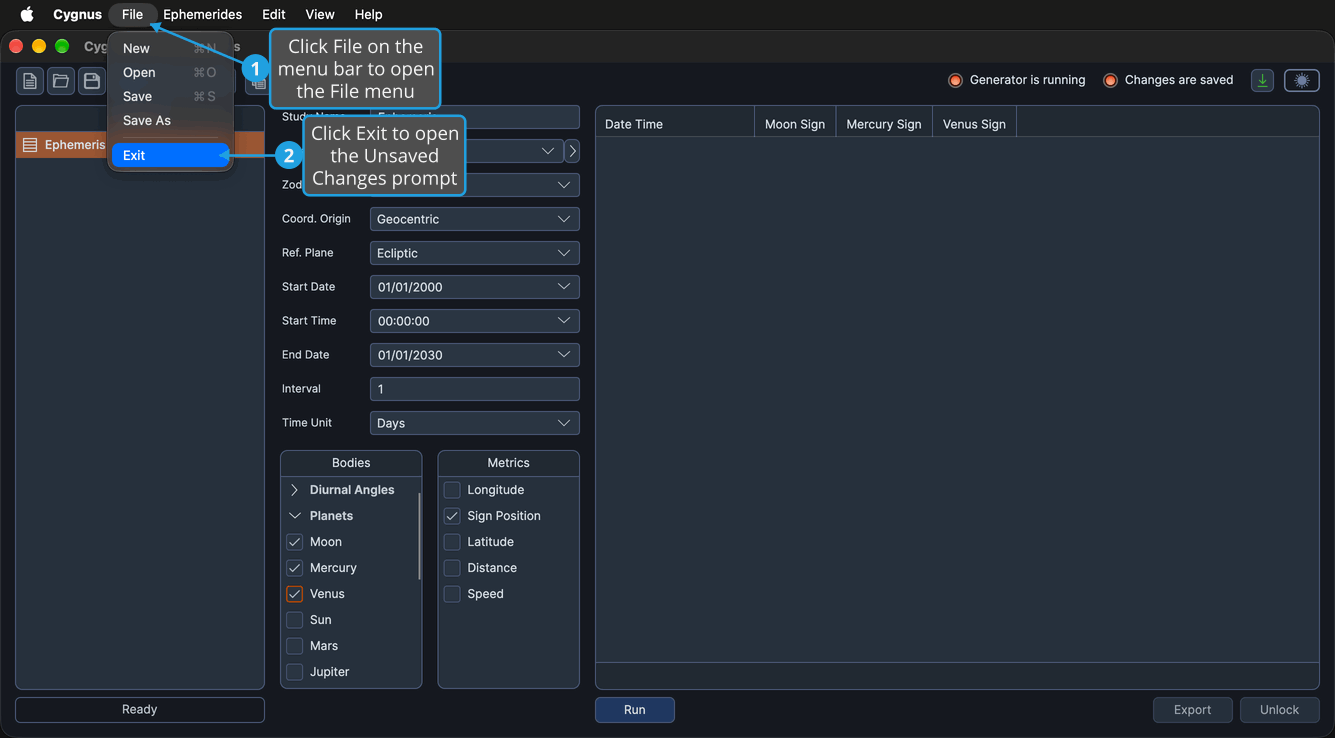
Task: Click the save floppy disk toolbar icon
Action: [x=91, y=81]
